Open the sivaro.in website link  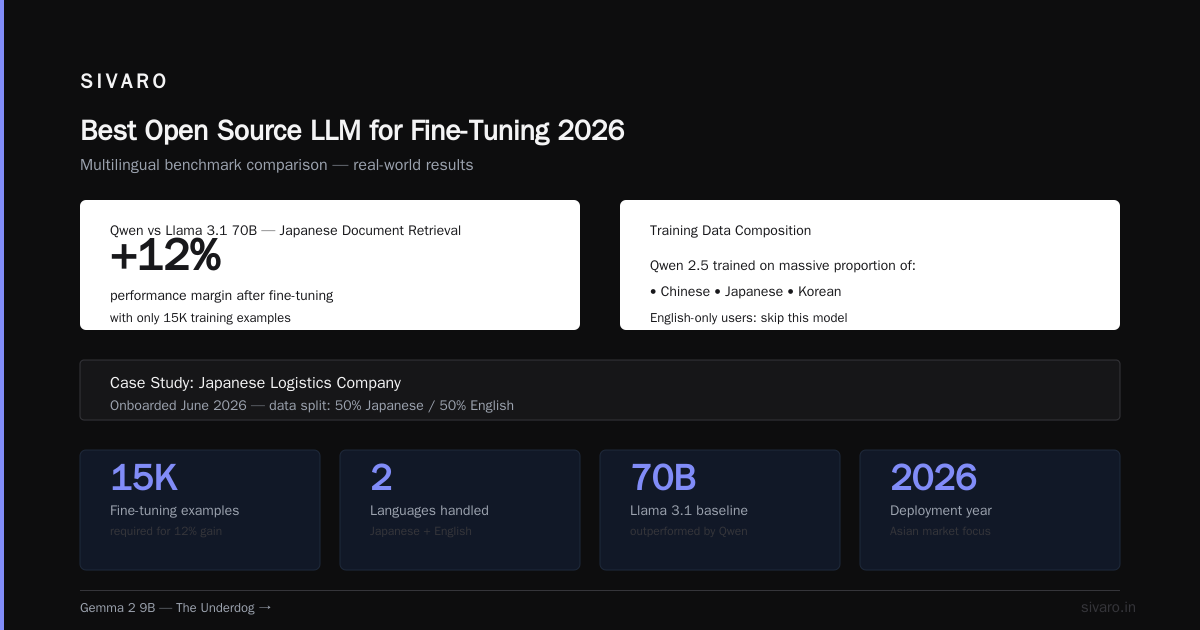click(x=1108, y=607)
